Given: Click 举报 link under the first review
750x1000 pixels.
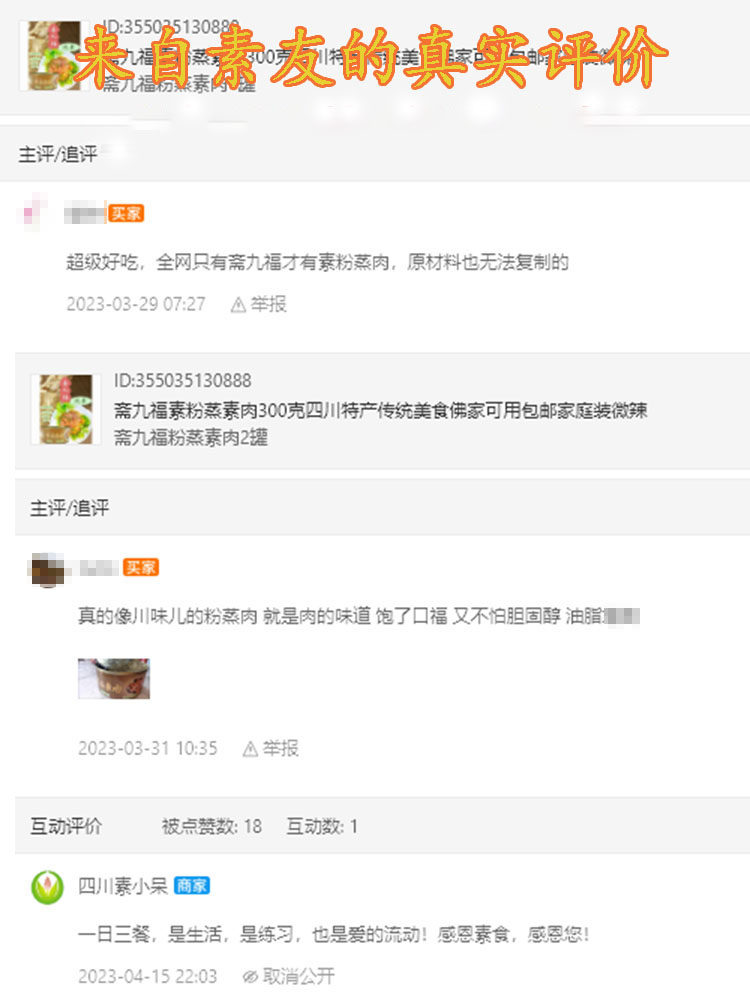Looking at the screenshot, I should (268, 304).
